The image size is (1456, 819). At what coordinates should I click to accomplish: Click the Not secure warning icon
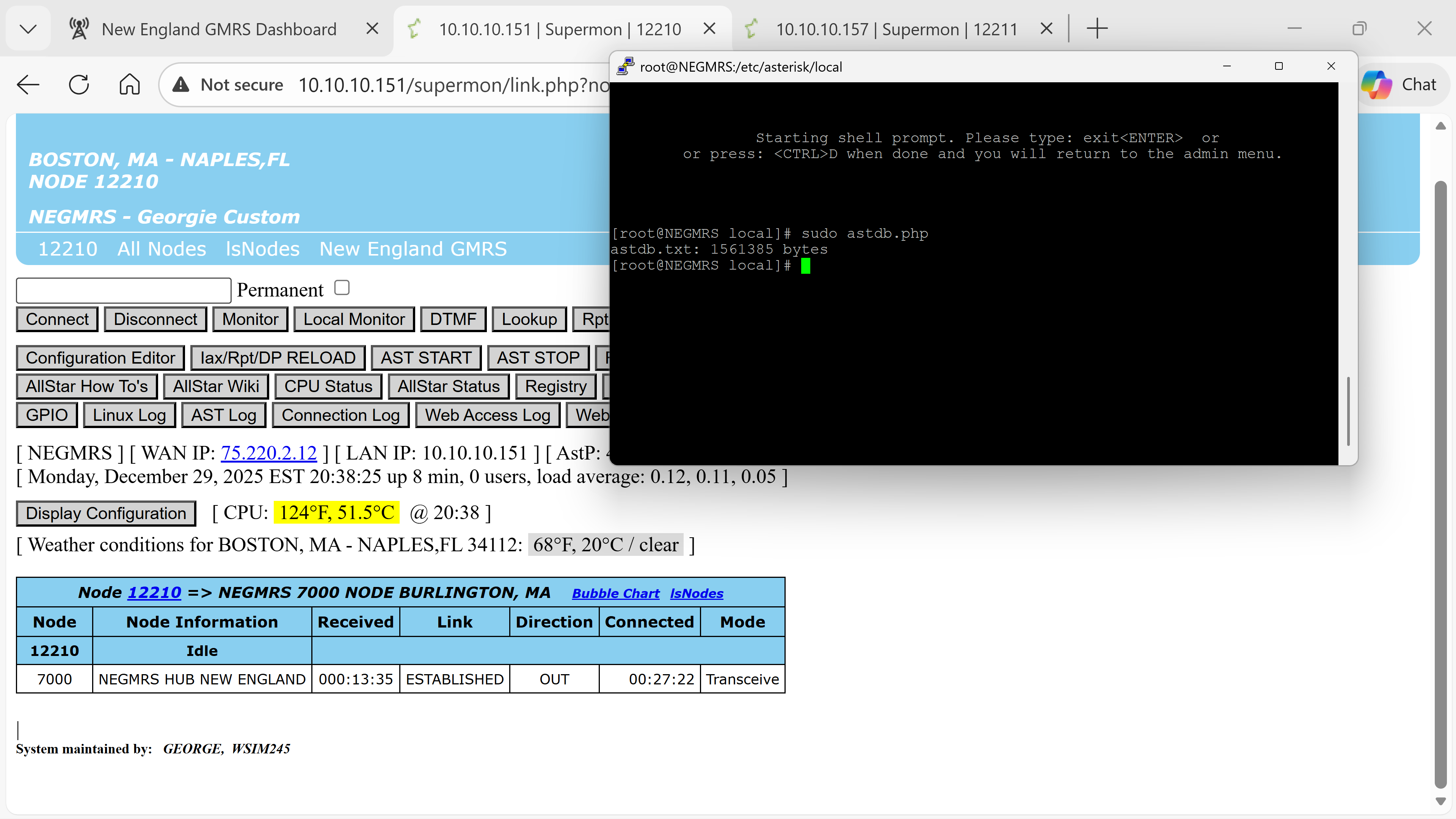[180, 85]
